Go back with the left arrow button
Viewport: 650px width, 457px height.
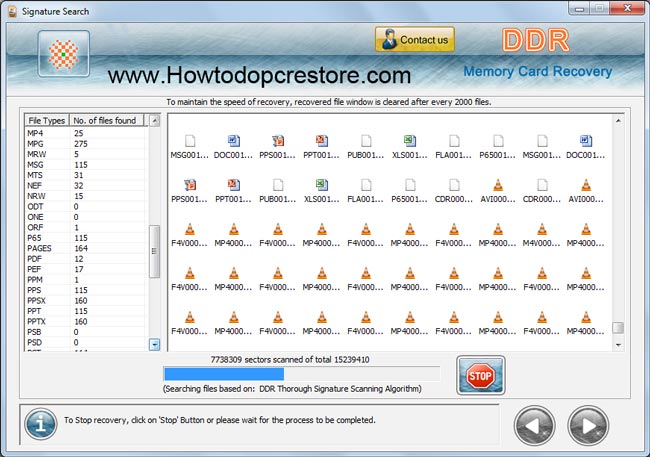pos(534,425)
